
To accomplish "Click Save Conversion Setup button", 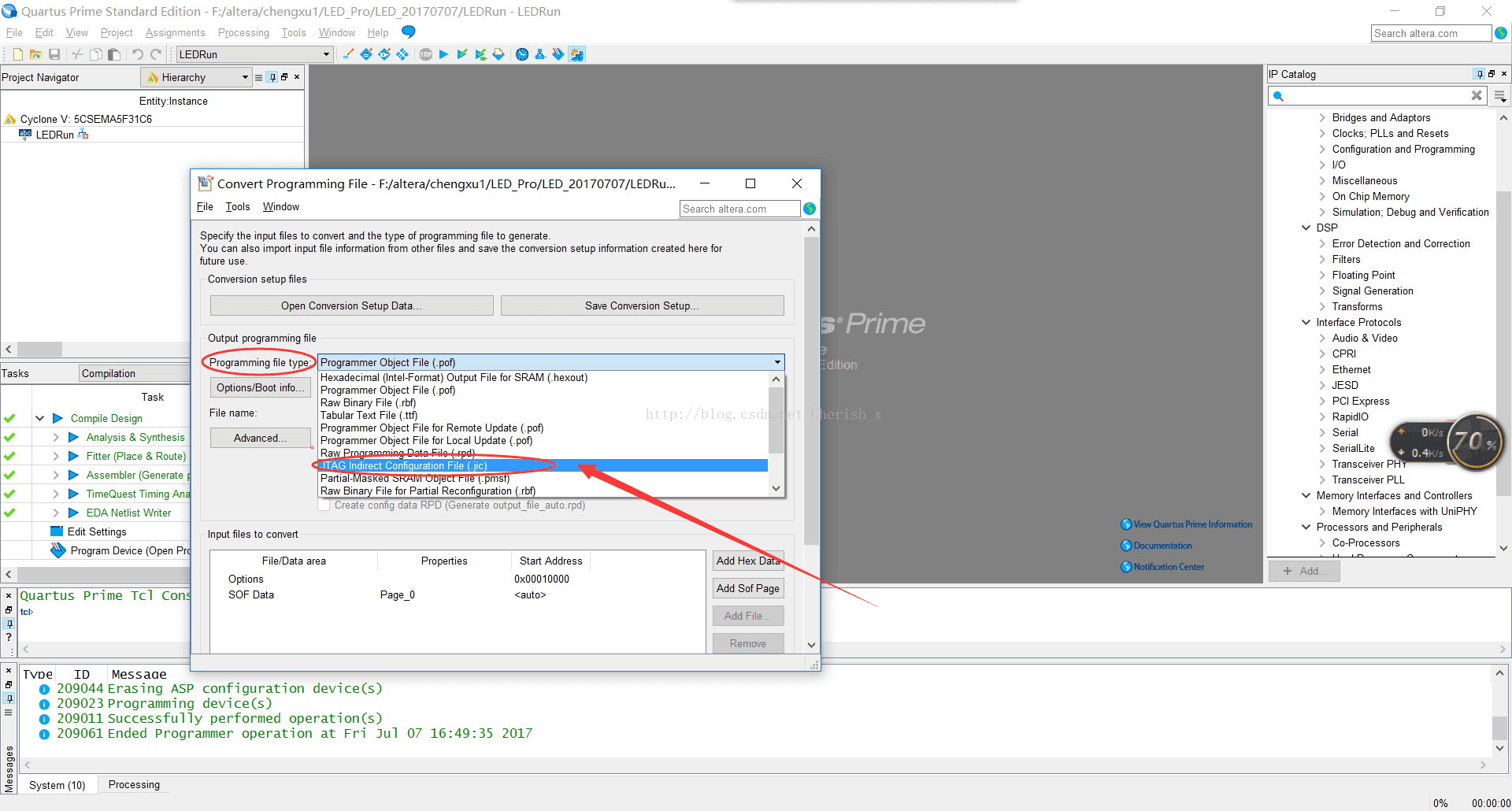I will pos(642,306).
